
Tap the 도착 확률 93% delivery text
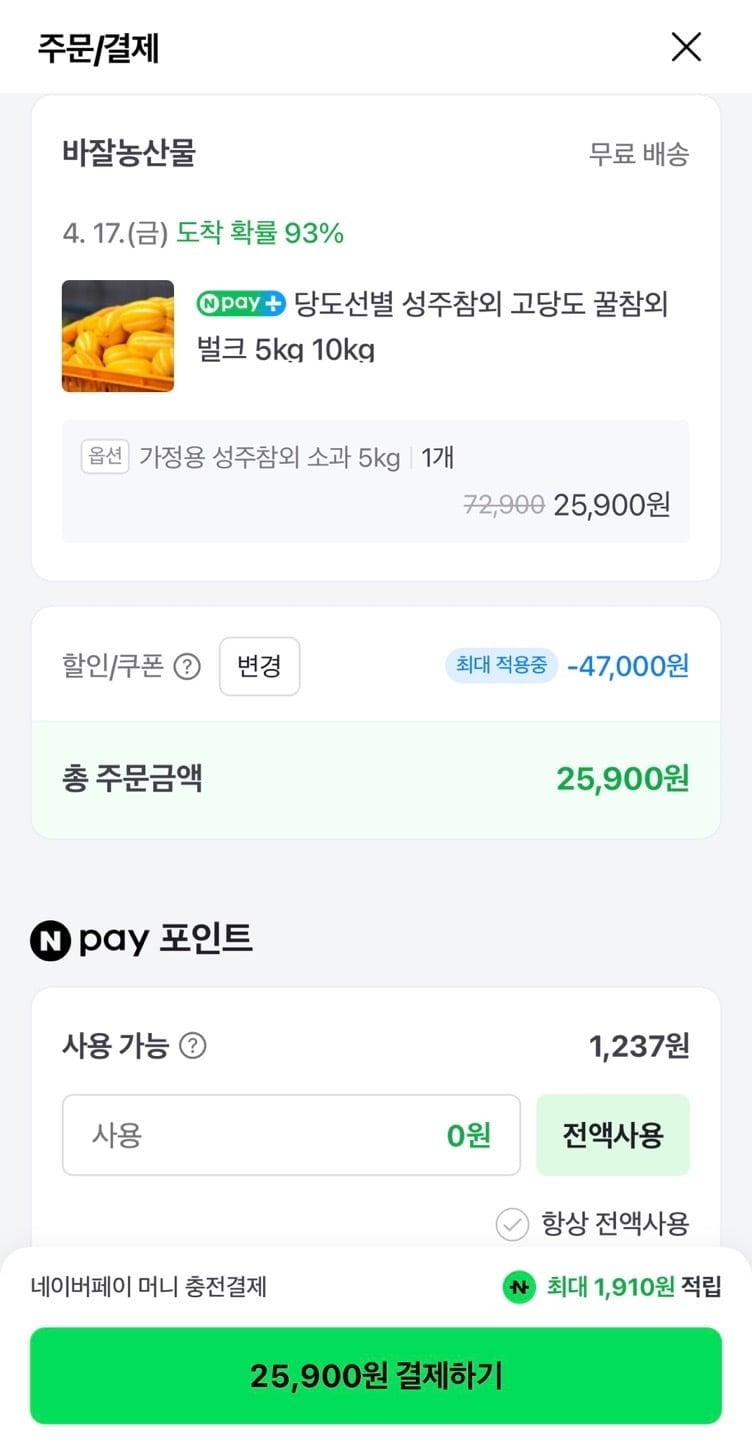tap(260, 233)
